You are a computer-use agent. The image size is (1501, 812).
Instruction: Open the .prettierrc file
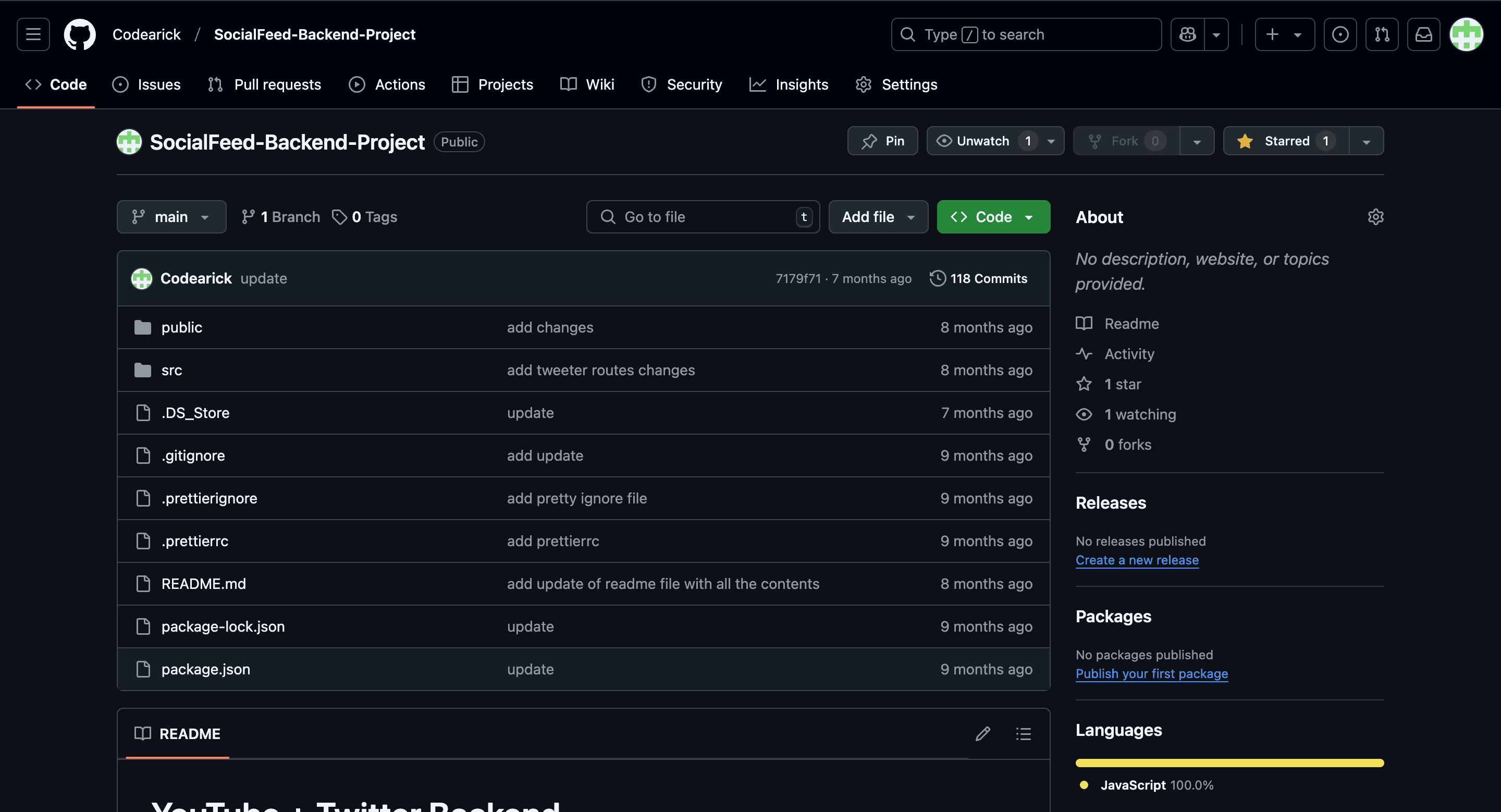coord(194,540)
